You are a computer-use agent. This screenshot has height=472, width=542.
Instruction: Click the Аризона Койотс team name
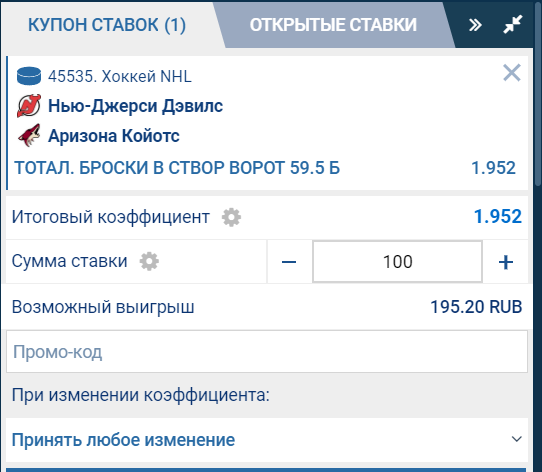coord(114,136)
